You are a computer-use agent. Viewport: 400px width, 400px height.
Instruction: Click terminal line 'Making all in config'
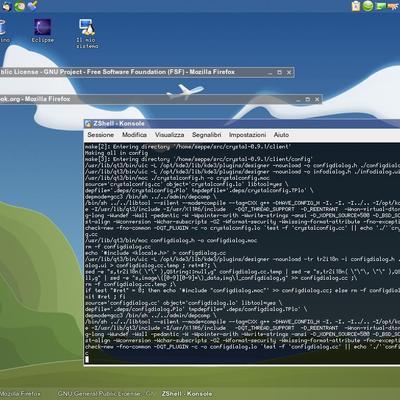pos(116,153)
